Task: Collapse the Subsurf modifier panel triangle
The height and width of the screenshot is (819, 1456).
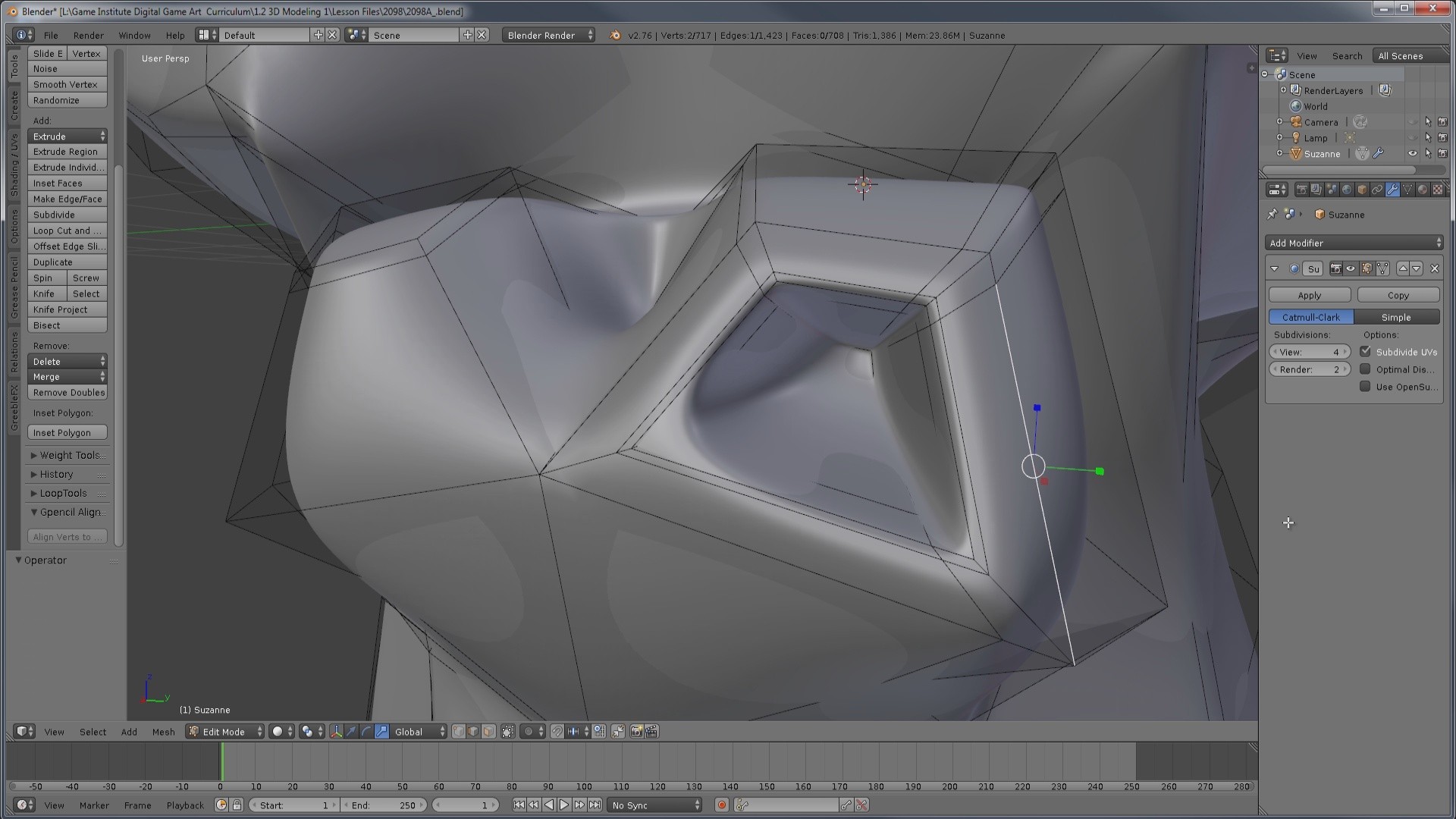Action: [x=1274, y=268]
